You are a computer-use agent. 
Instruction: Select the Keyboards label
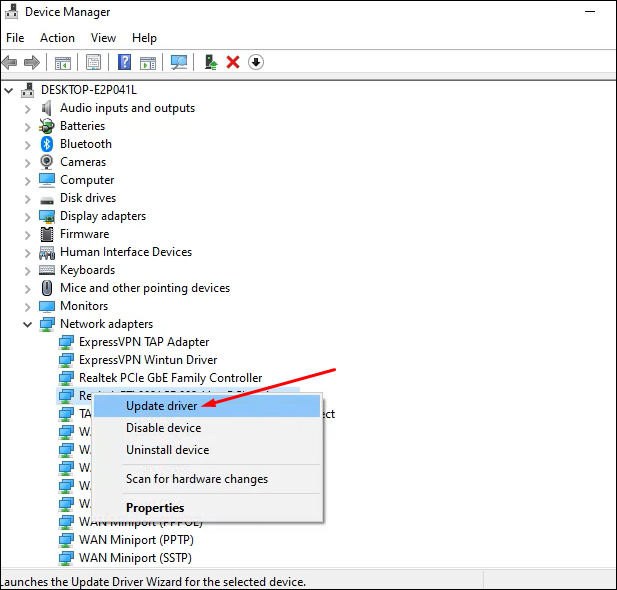point(87,270)
